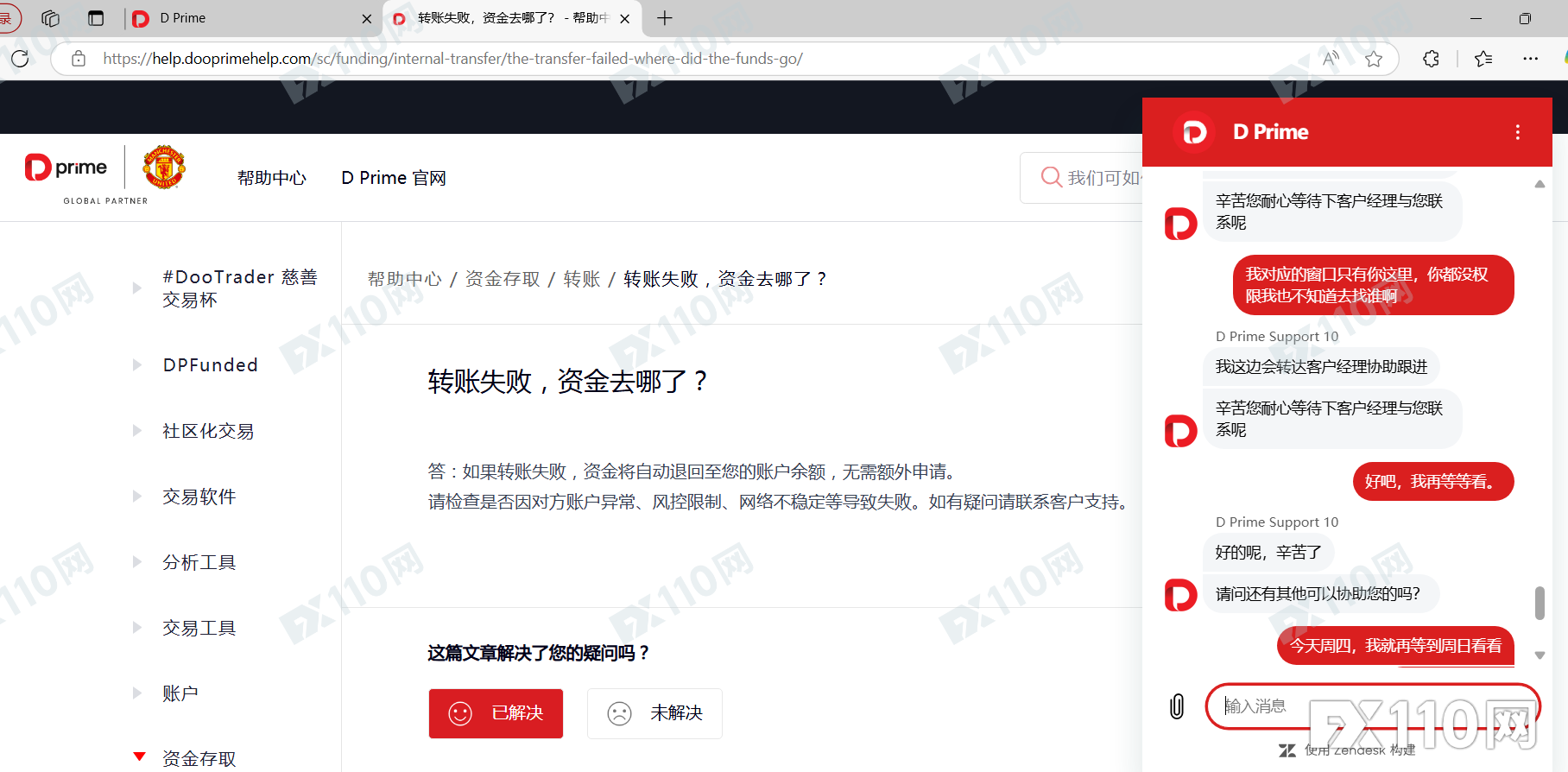Screen dimensions: 1568x772
Task: Click the D Prime logo in header
Action: [66, 168]
